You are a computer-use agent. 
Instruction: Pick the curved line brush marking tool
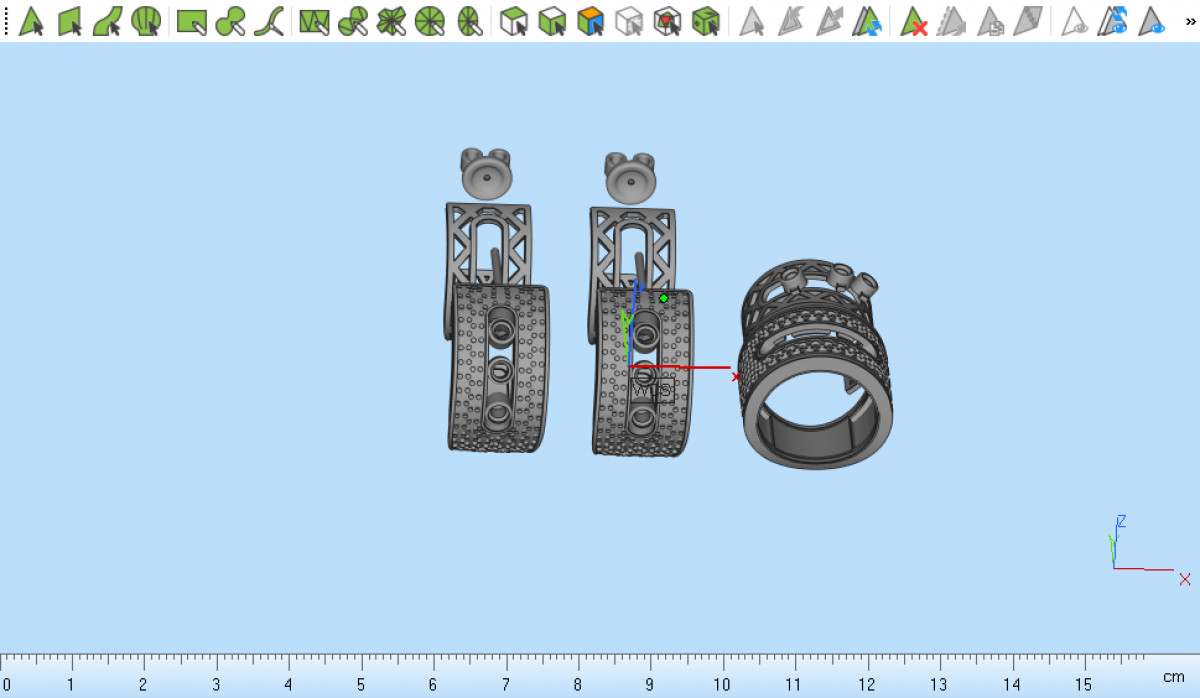pos(268,21)
